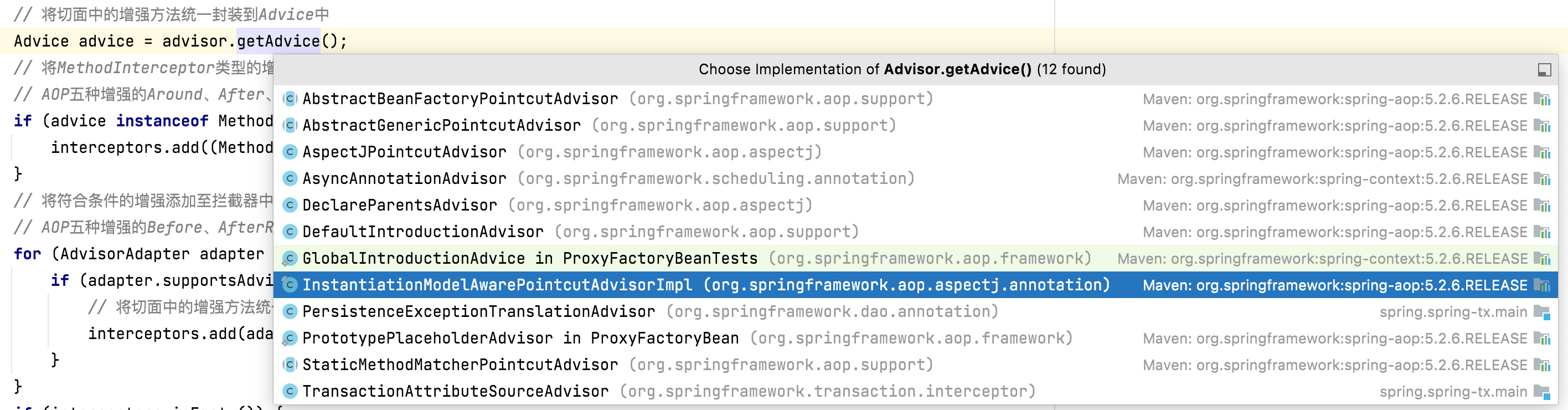Screen dimensions: 1568x410
Task: Click class icon beside AbstractBeanFactoryPointcutAdvisor
Action: (290, 99)
